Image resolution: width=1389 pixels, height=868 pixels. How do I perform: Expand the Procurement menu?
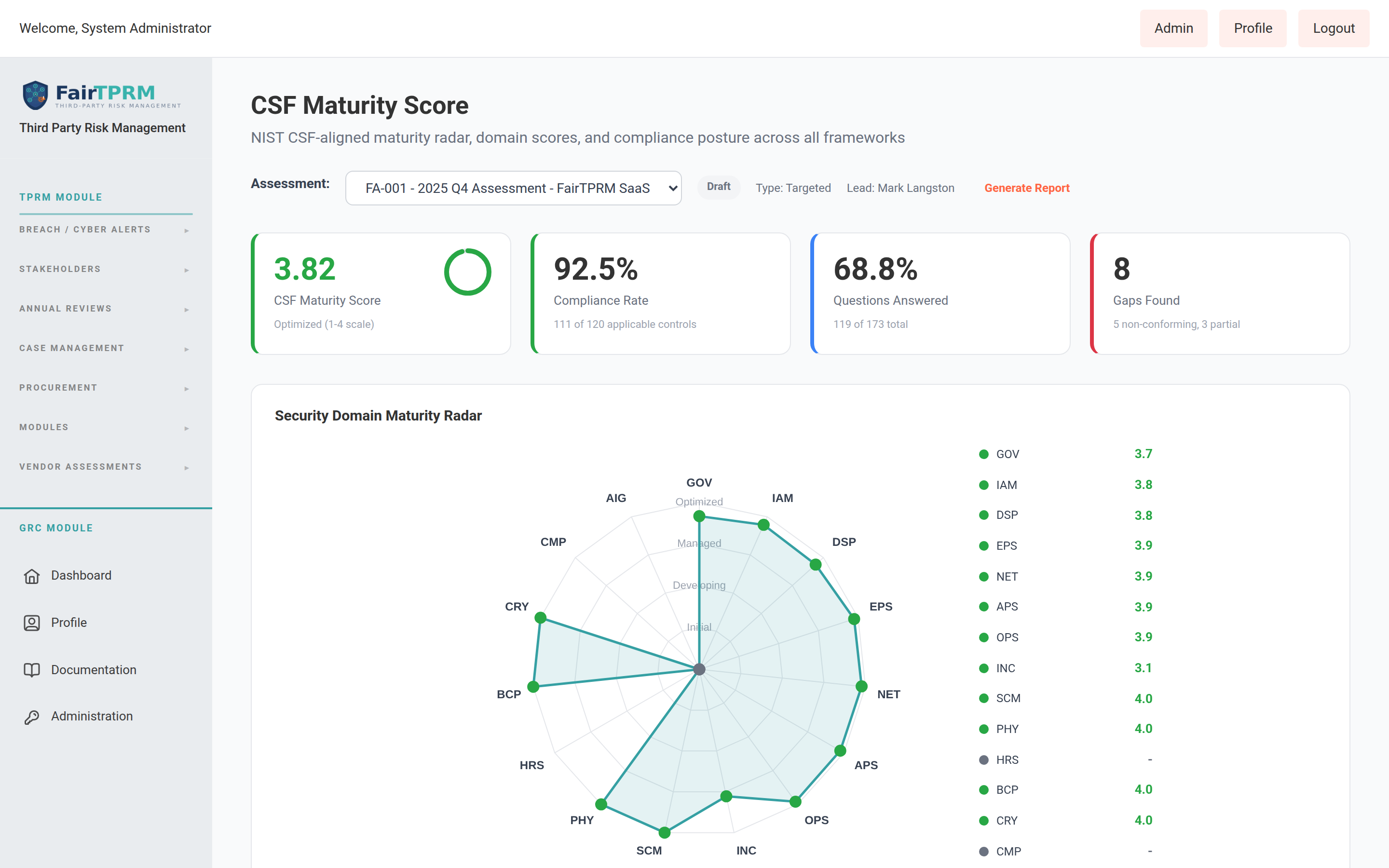pyautogui.click(x=106, y=388)
